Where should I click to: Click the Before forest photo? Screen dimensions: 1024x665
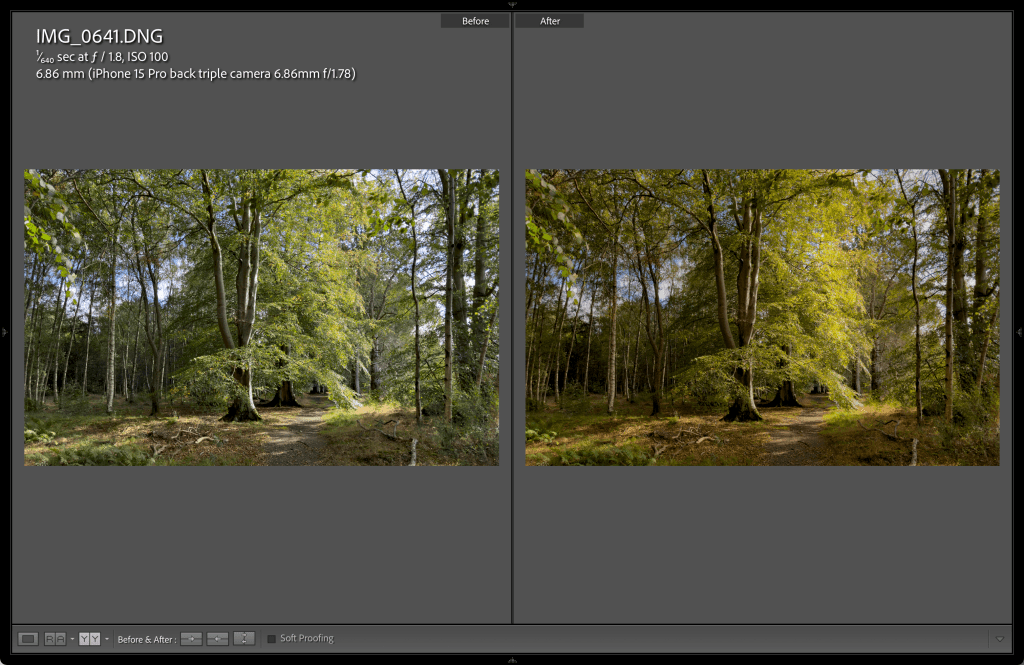[261, 317]
